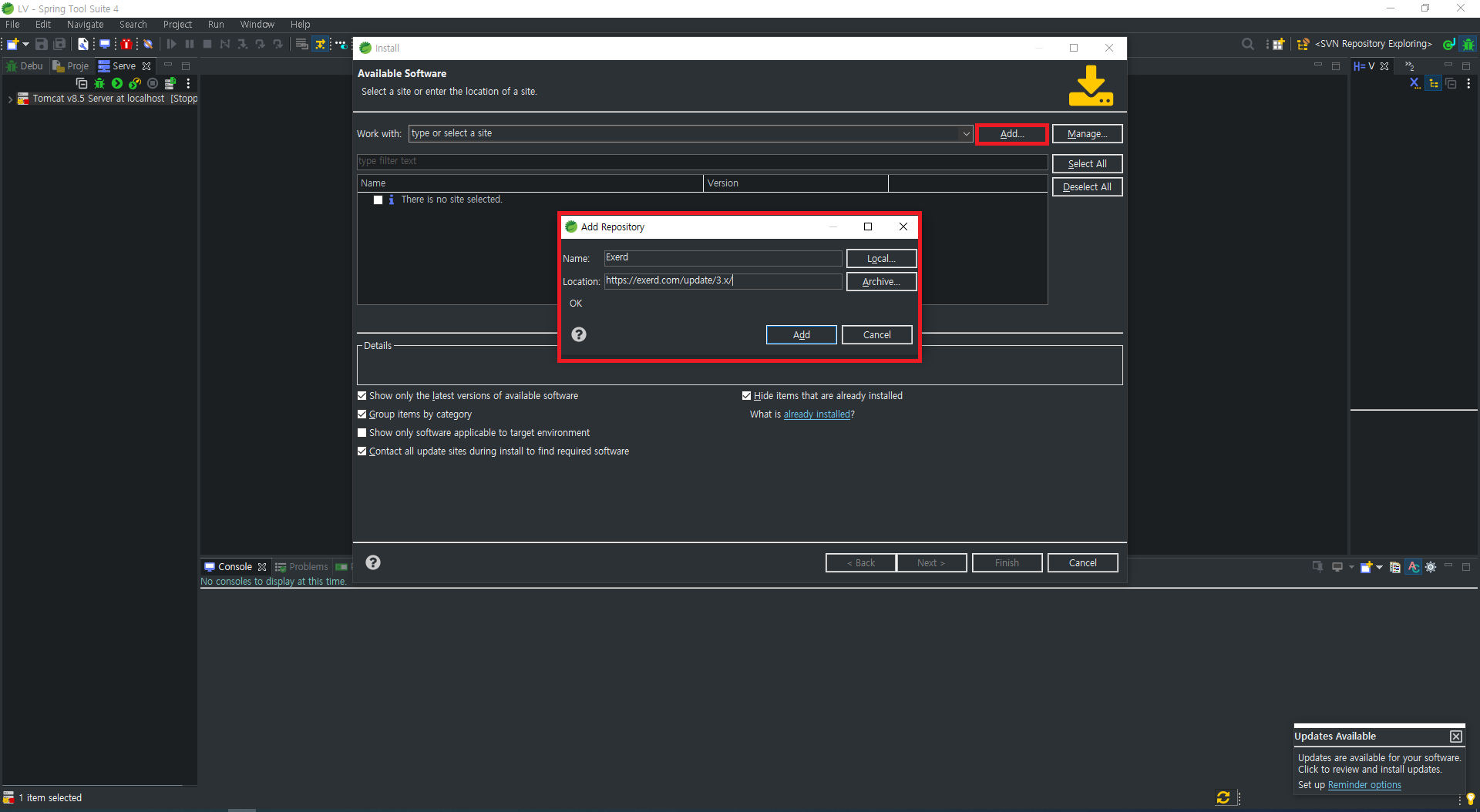
Task: Open the Work with site dropdown arrow
Action: click(966, 133)
